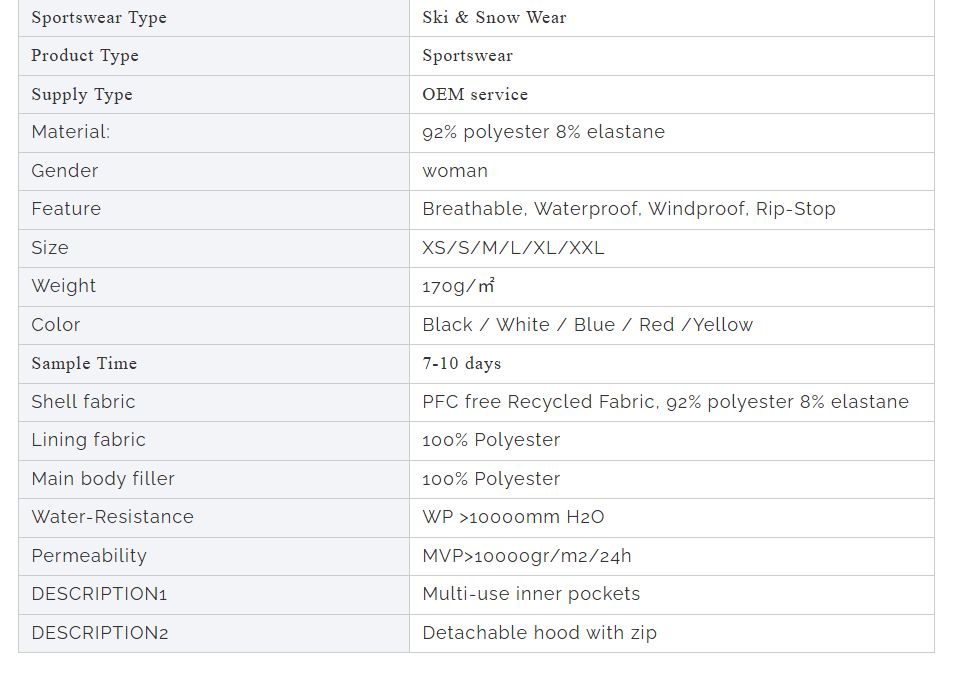Select the Detachable hood with zip text
The height and width of the screenshot is (674, 953).
tap(540, 633)
